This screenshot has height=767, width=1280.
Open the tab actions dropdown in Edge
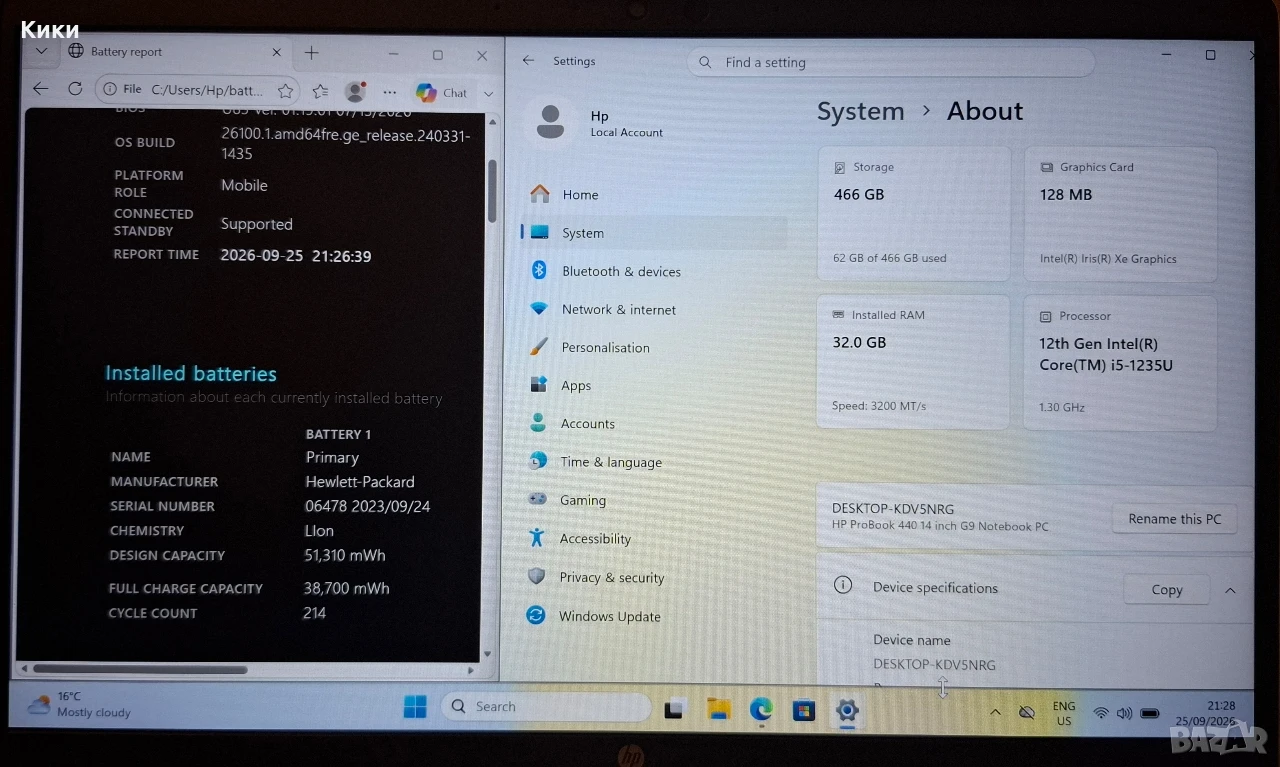point(41,51)
